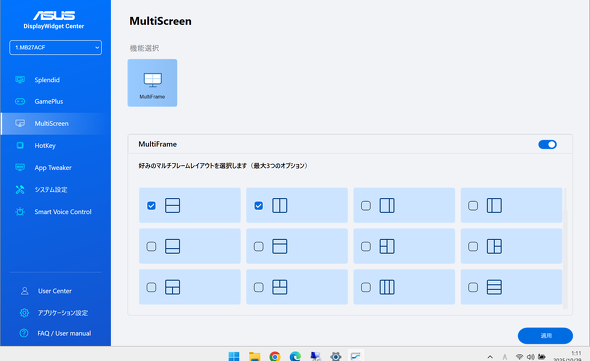The width and height of the screenshot is (590, 361).
Task: Launch Microsoft Edge from the taskbar
Action: pyautogui.click(x=295, y=356)
